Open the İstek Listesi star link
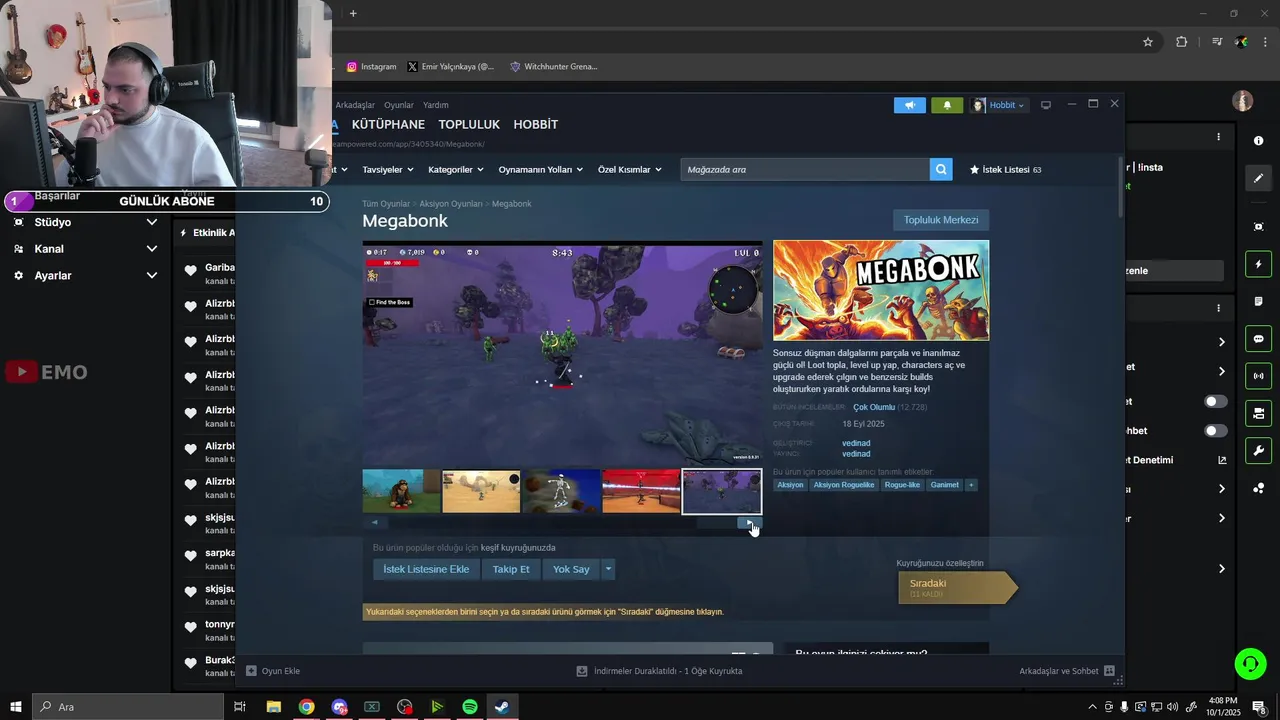This screenshot has height=720, width=1280. [1005, 170]
